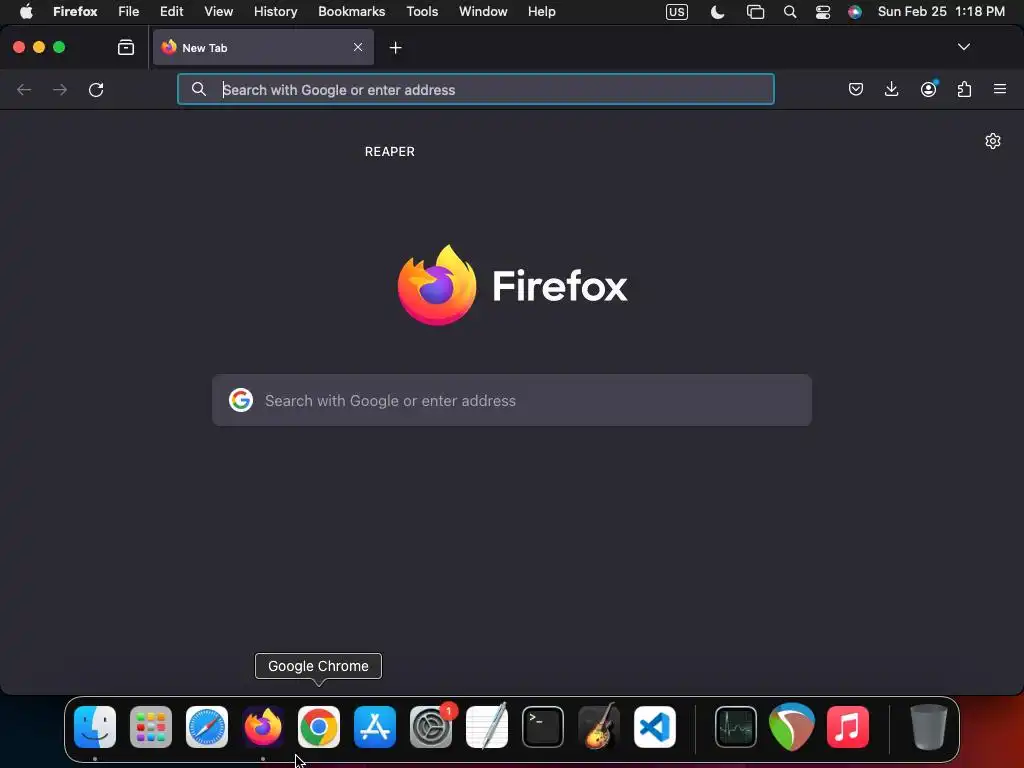The height and width of the screenshot is (768, 1024).
Task: Open the date and time clock
Action: [x=941, y=12]
